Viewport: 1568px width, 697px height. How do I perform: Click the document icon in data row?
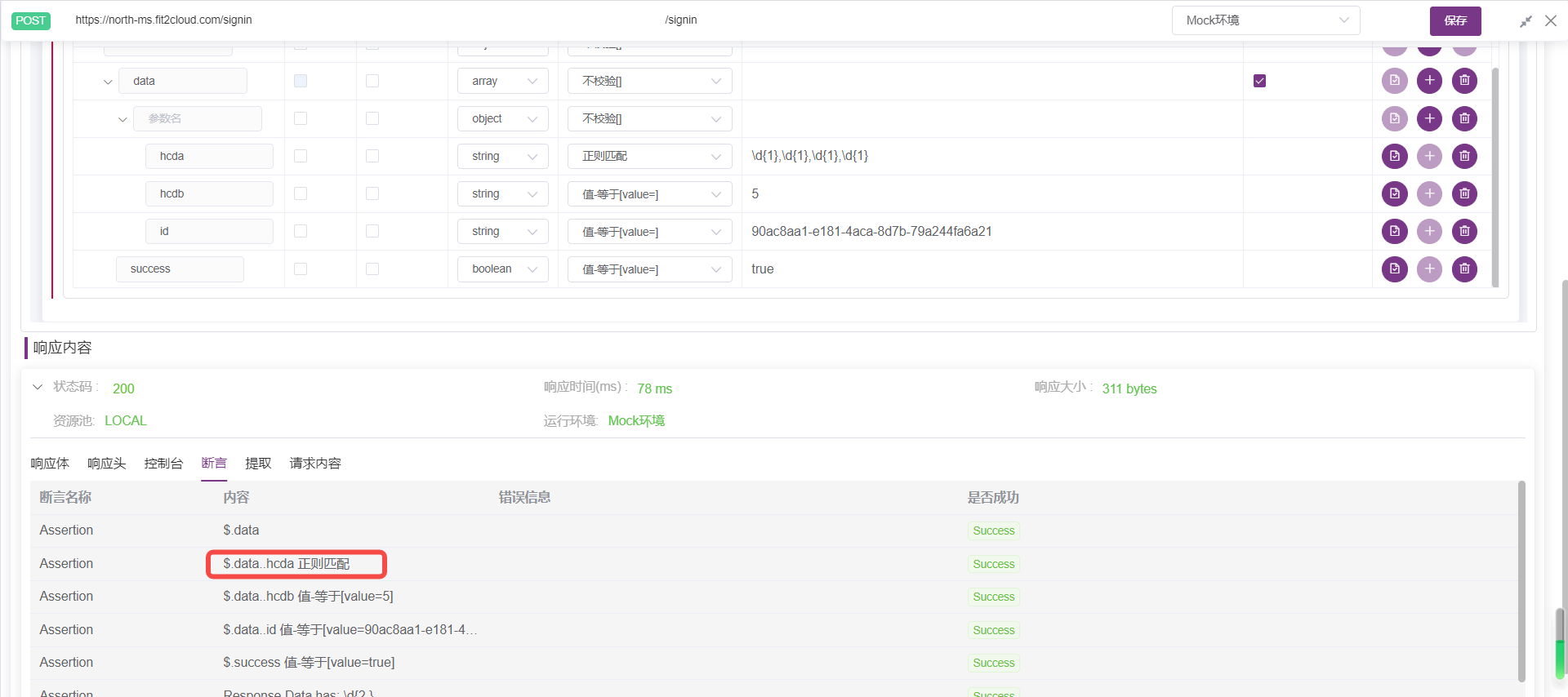[x=1394, y=81]
